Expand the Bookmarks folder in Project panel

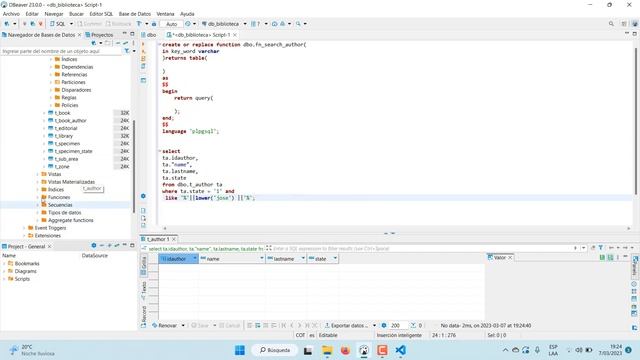pos(4,264)
